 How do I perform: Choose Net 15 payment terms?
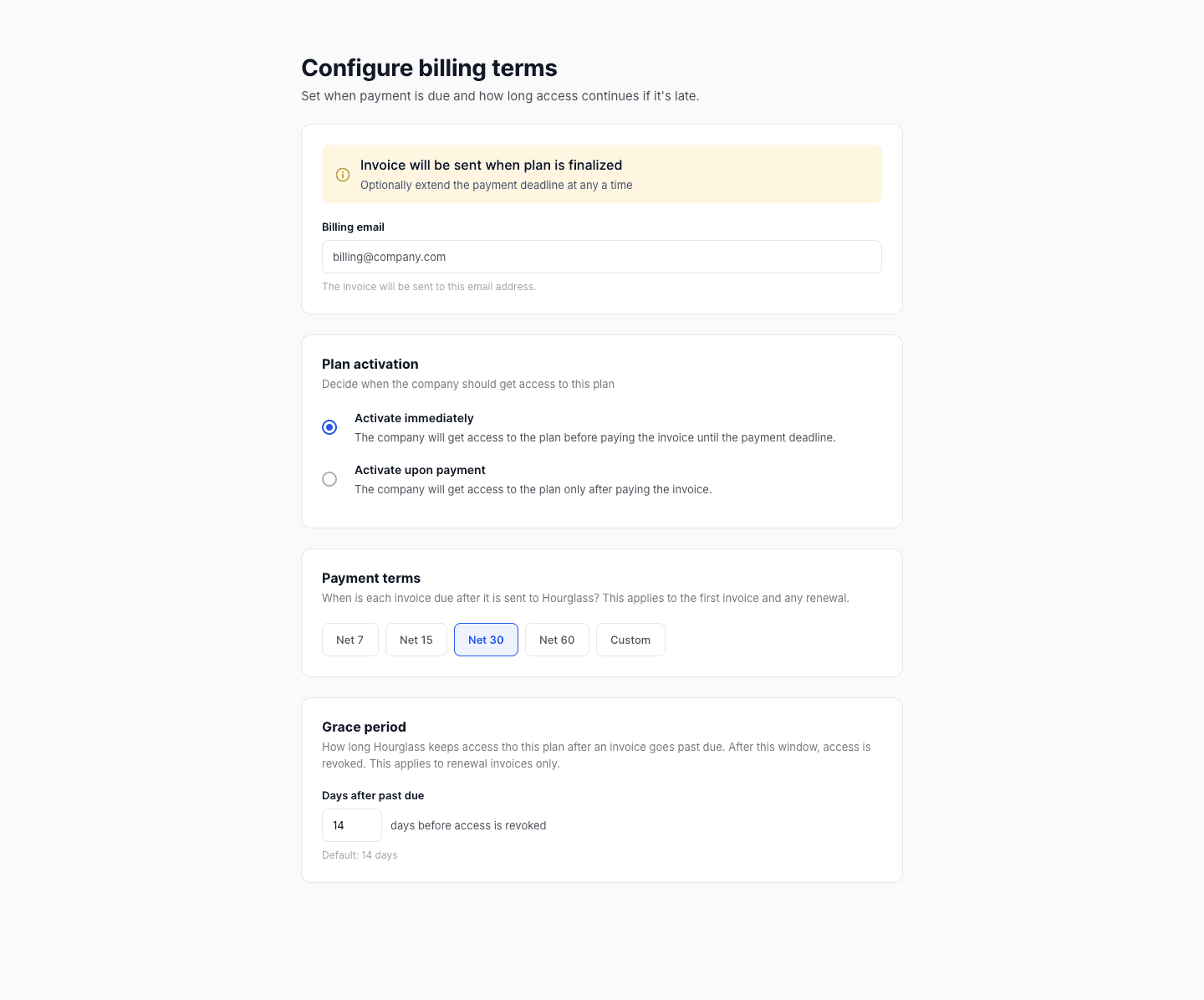click(416, 640)
